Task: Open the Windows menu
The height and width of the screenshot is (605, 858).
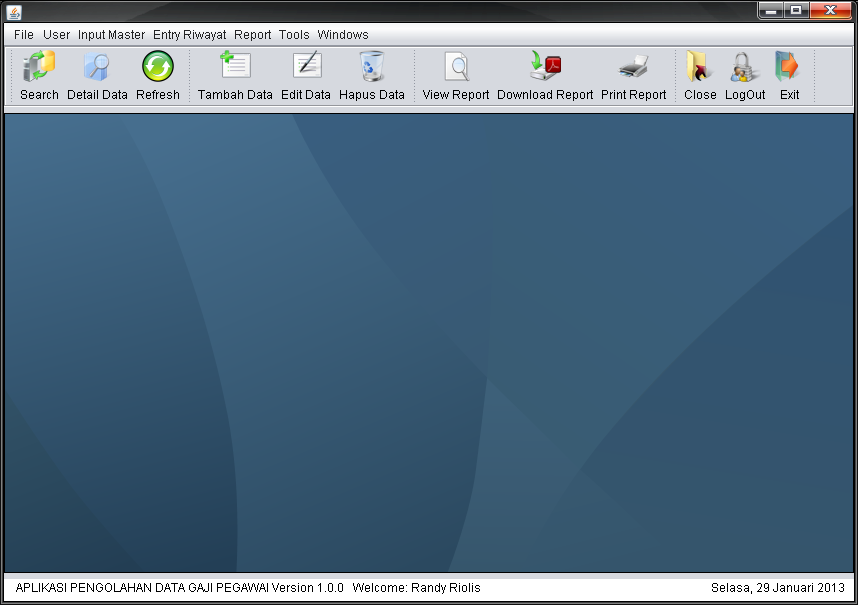Action: point(343,35)
